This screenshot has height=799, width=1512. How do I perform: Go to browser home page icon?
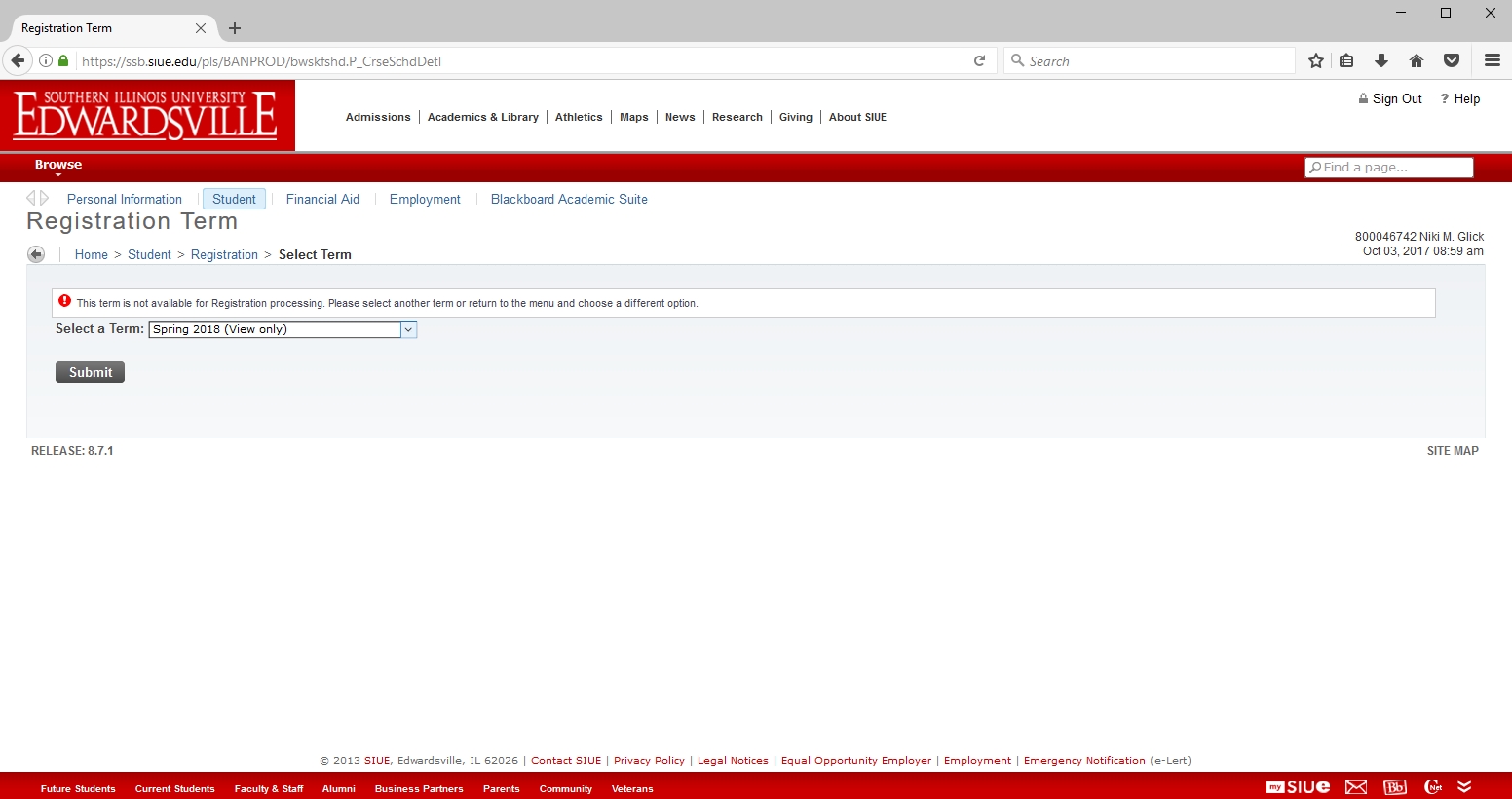pos(1417,61)
